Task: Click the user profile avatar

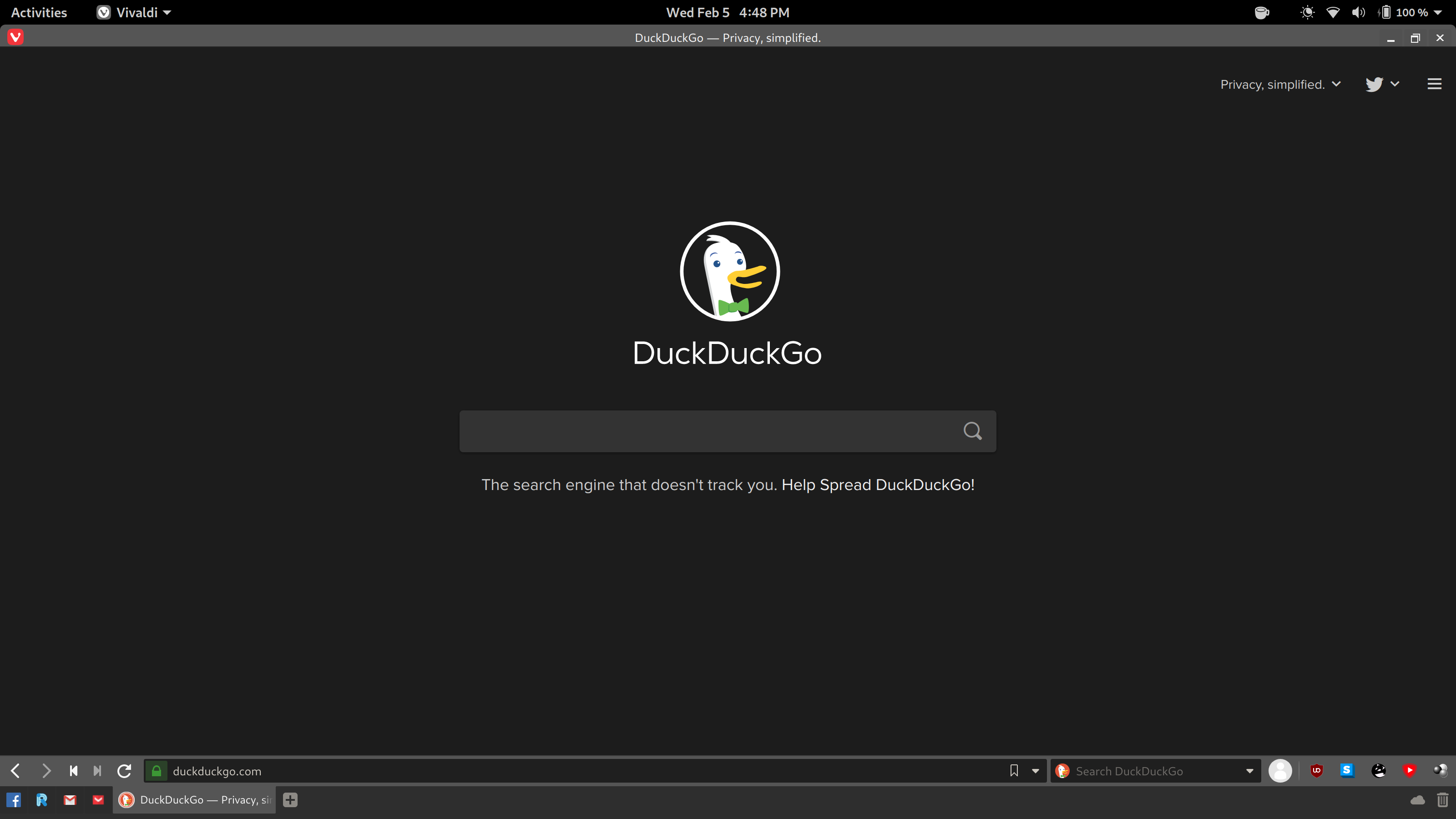Action: 1279,770
